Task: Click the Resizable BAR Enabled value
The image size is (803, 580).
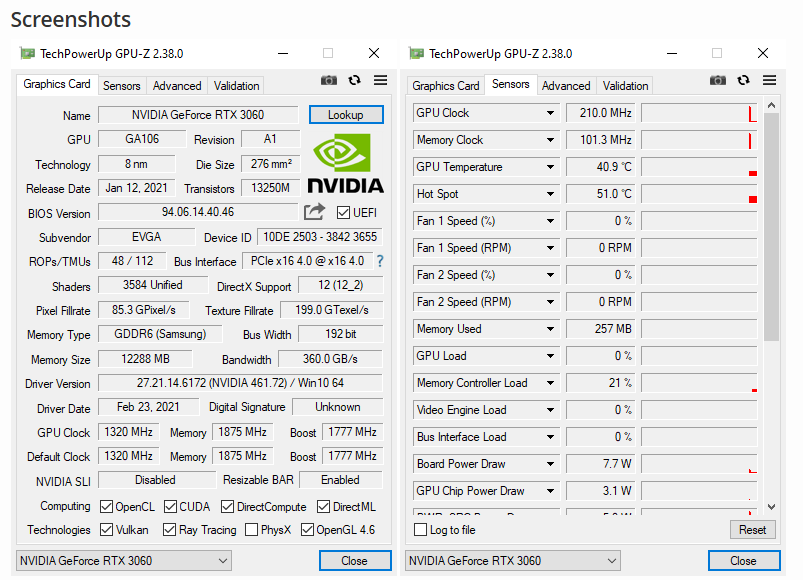Action: [341, 480]
